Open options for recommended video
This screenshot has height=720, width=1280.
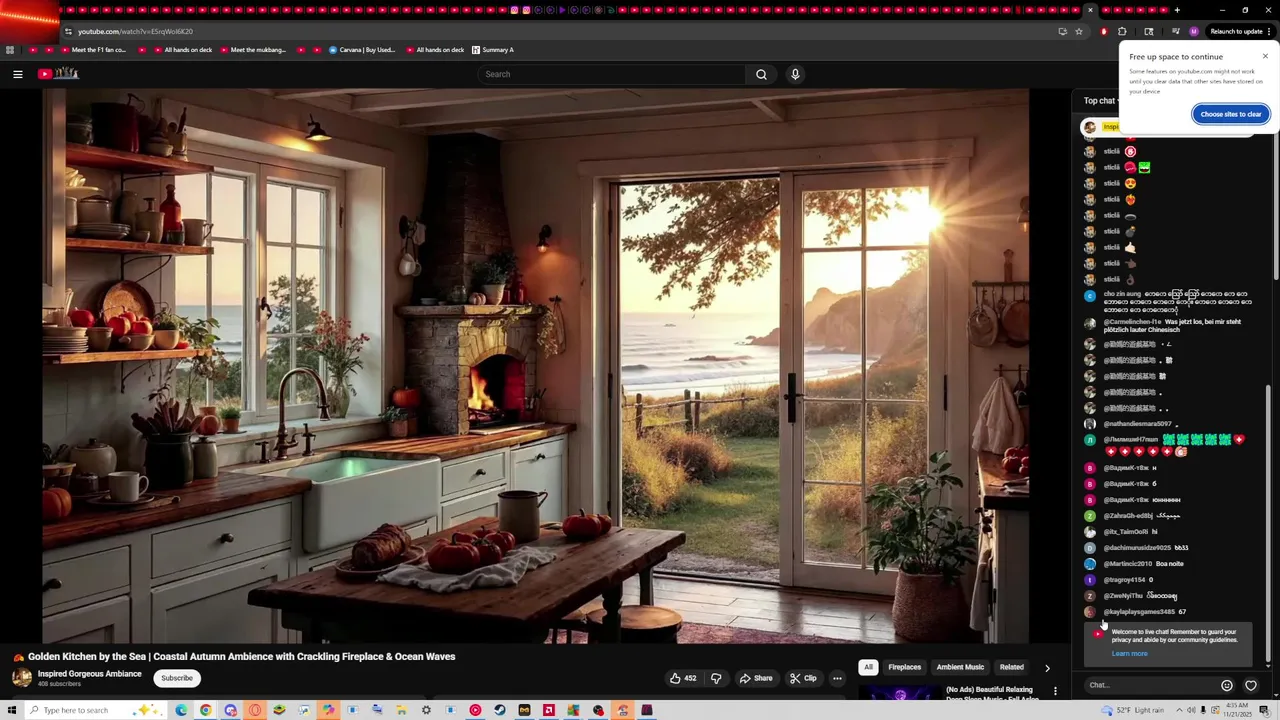coord(1055,691)
